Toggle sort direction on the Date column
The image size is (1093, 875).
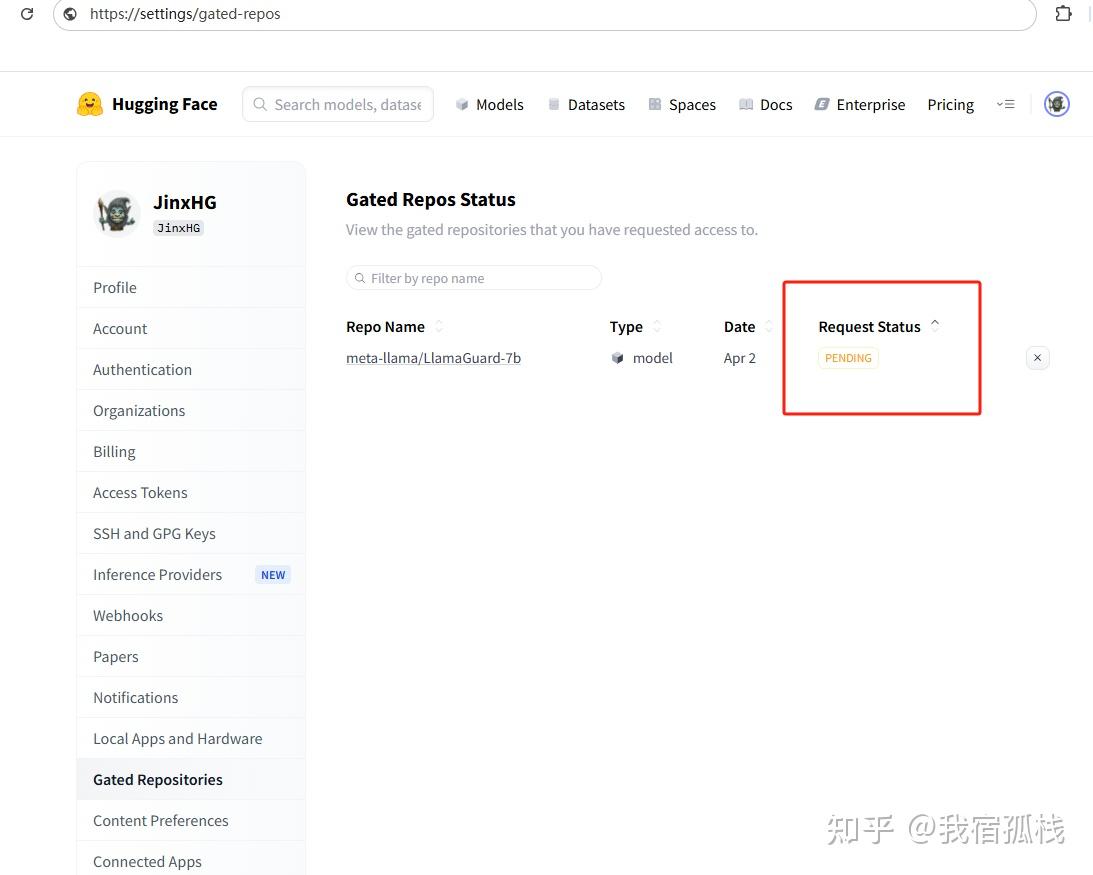770,326
